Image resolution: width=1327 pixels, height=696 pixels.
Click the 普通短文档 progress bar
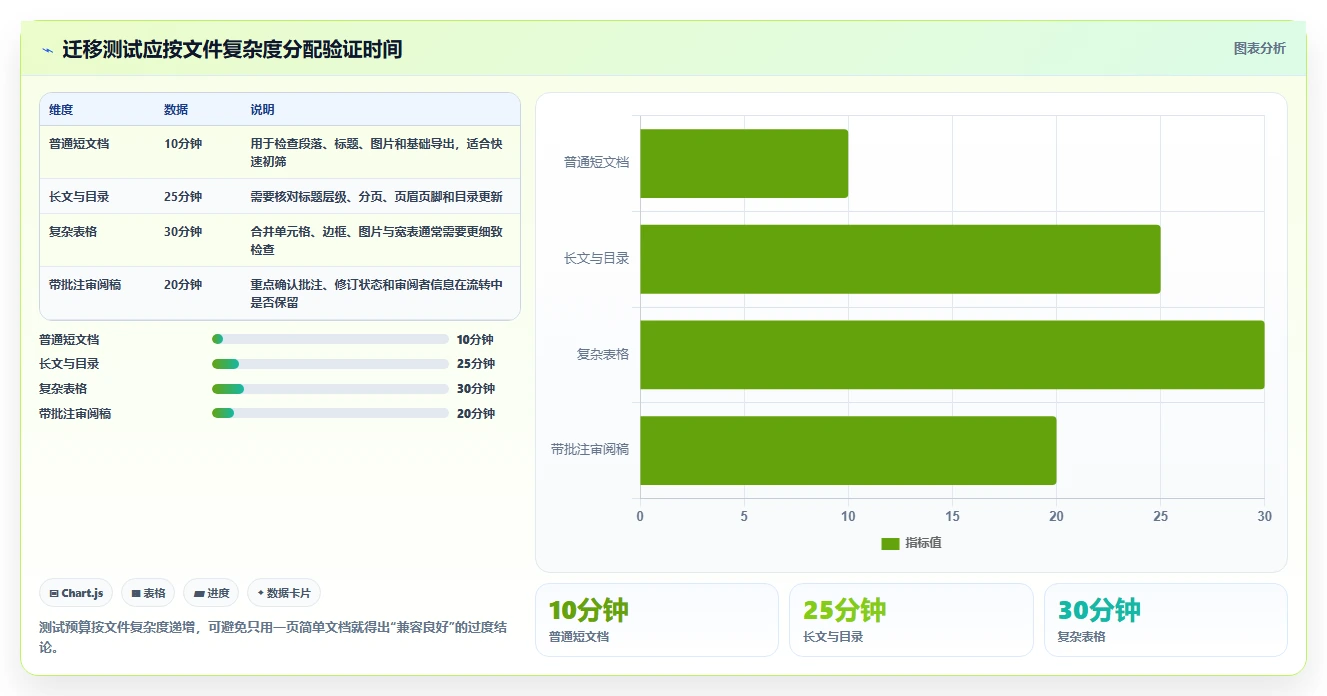pos(330,339)
